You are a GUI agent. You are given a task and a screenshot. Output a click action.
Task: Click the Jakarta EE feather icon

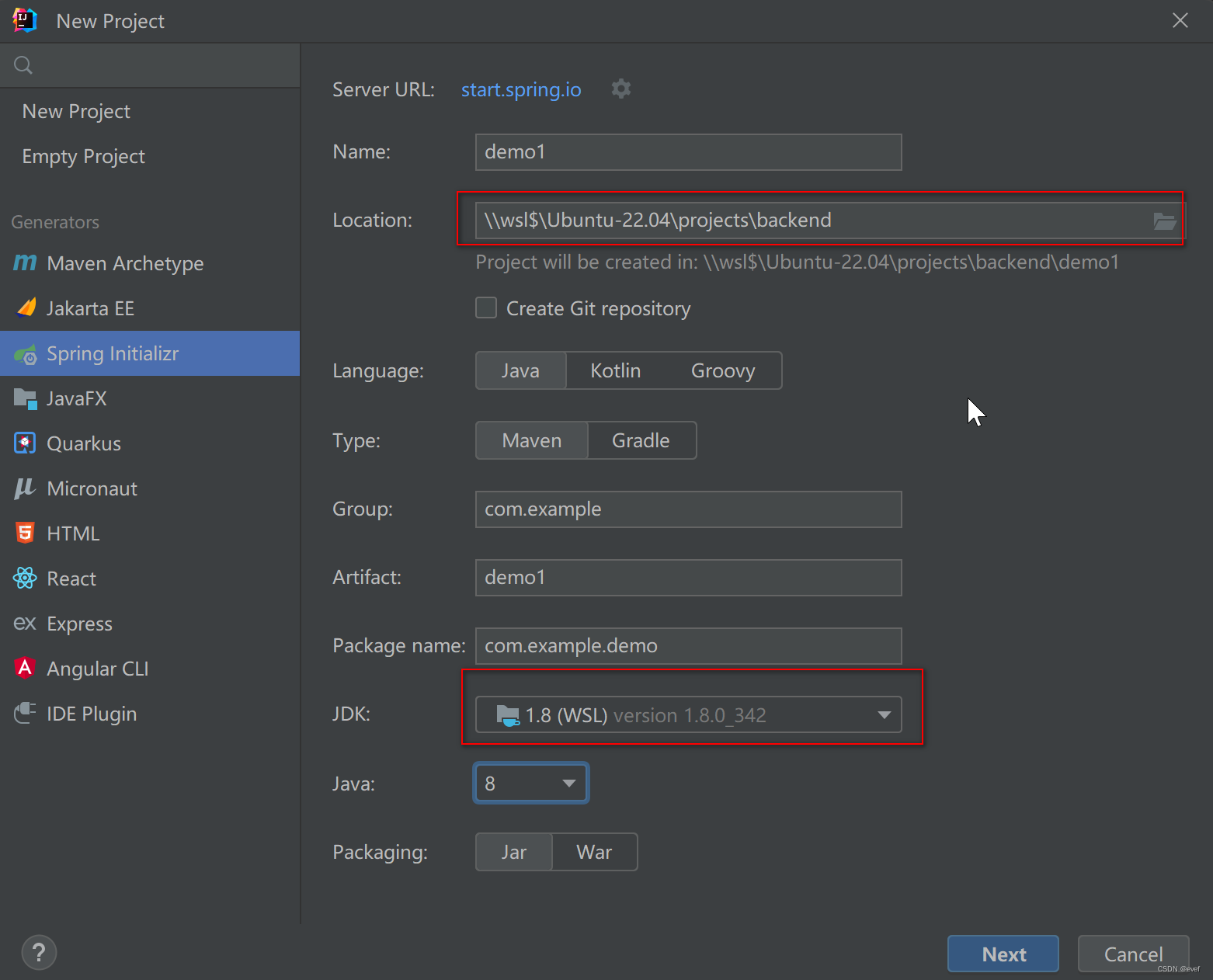pos(26,308)
